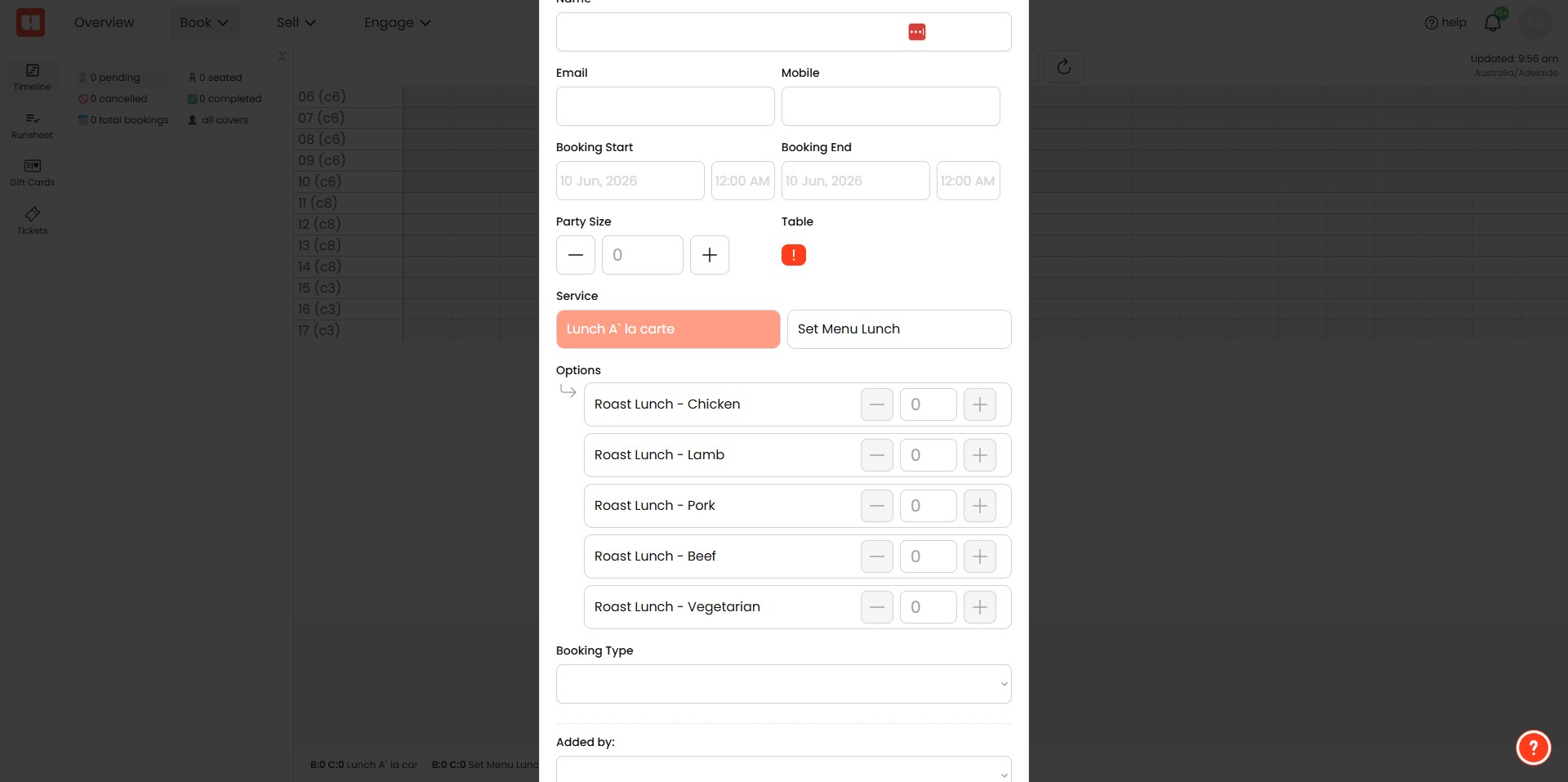
Task: Decrease Roast Lunch - Beef quantity
Action: pos(877,556)
